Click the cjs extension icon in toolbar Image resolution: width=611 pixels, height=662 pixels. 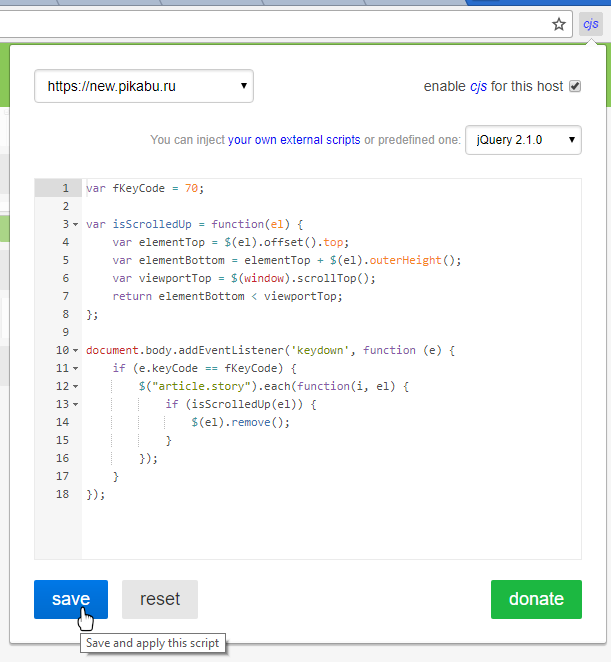[591, 24]
